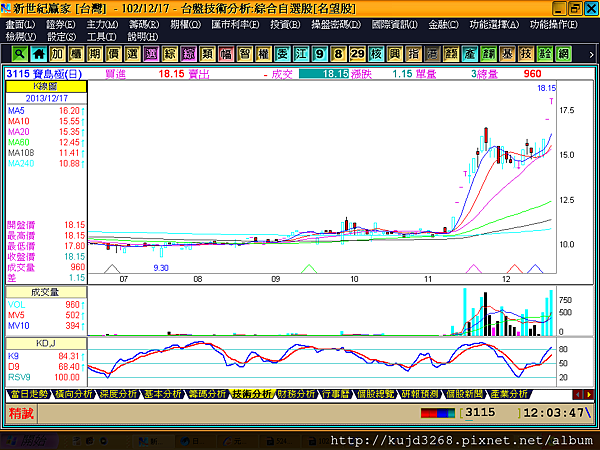600x450 pixels.
Task: Open the 主力(M) menu
Action: point(102,24)
